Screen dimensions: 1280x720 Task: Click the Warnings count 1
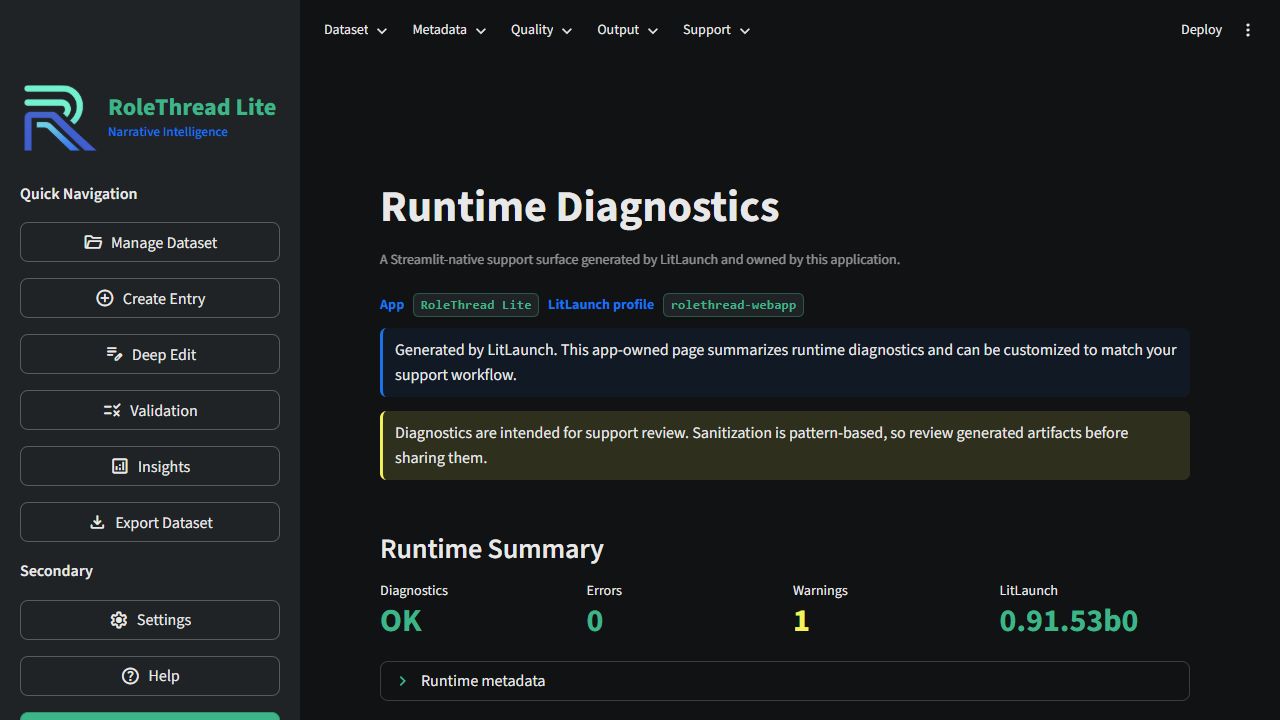(x=801, y=621)
